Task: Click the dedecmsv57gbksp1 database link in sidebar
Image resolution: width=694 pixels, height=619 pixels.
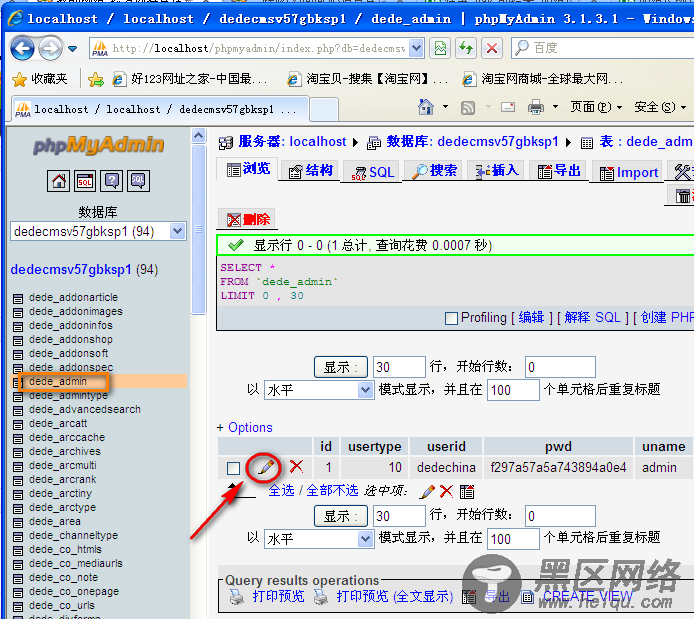Action: (71, 269)
